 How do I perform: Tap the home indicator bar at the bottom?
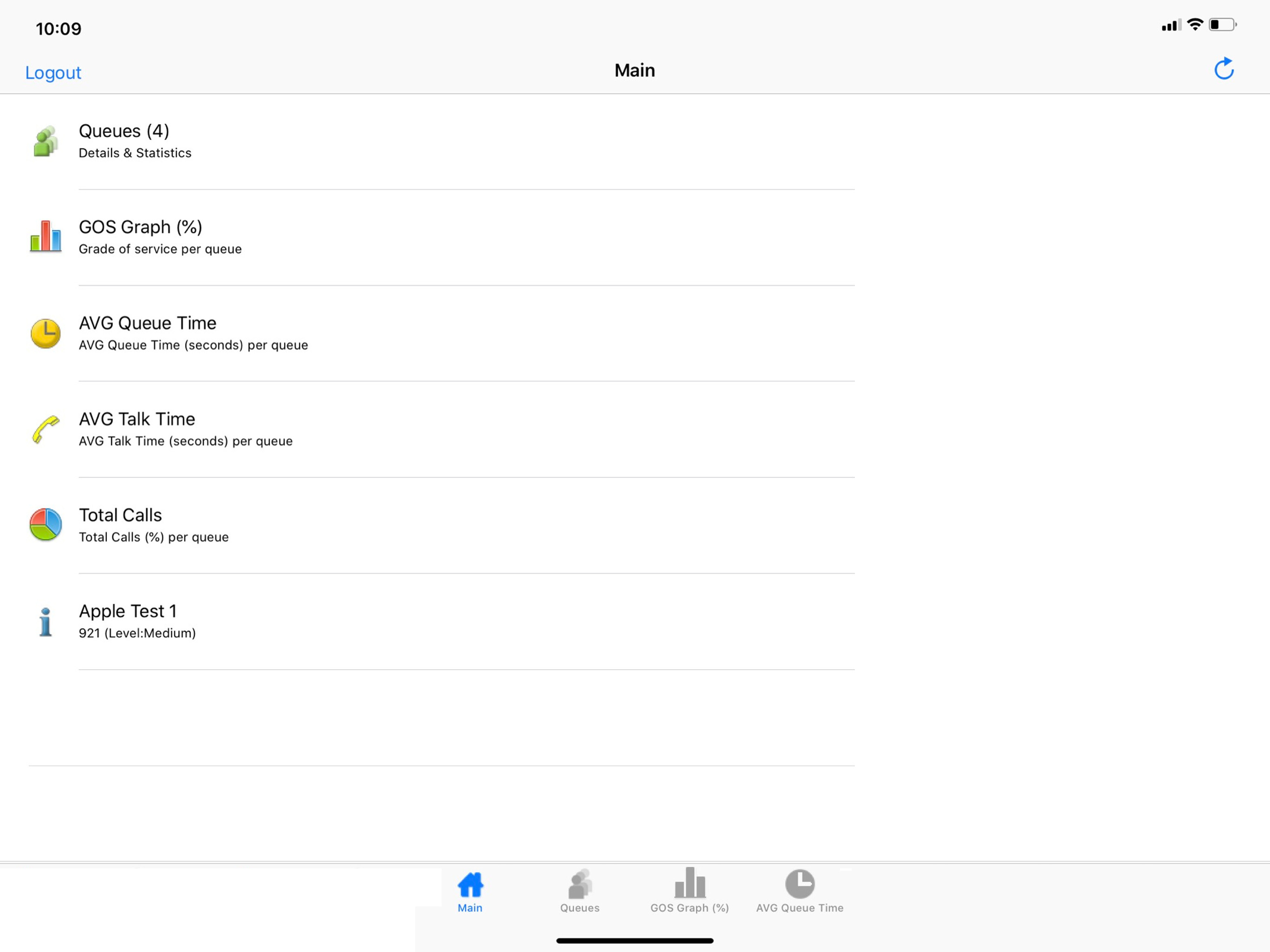[635, 940]
